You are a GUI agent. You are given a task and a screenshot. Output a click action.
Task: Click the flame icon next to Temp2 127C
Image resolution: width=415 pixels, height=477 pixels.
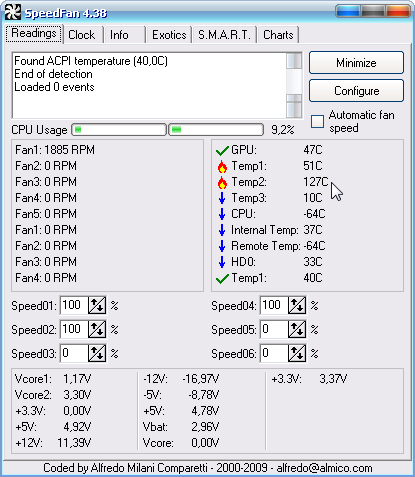(222, 182)
